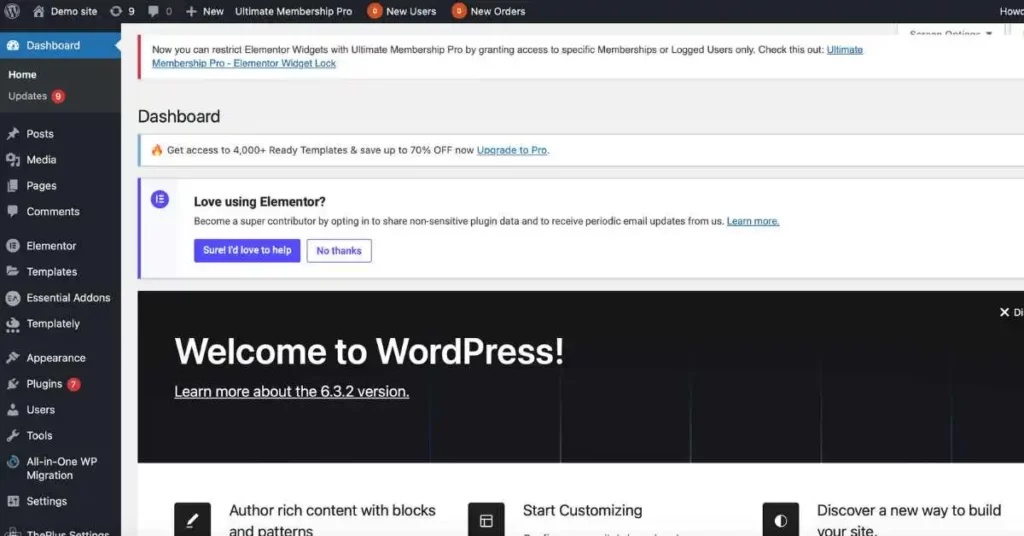Open Ultimate Membership Pro in admin bar
The image size is (1024, 536).
(x=293, y=11)
